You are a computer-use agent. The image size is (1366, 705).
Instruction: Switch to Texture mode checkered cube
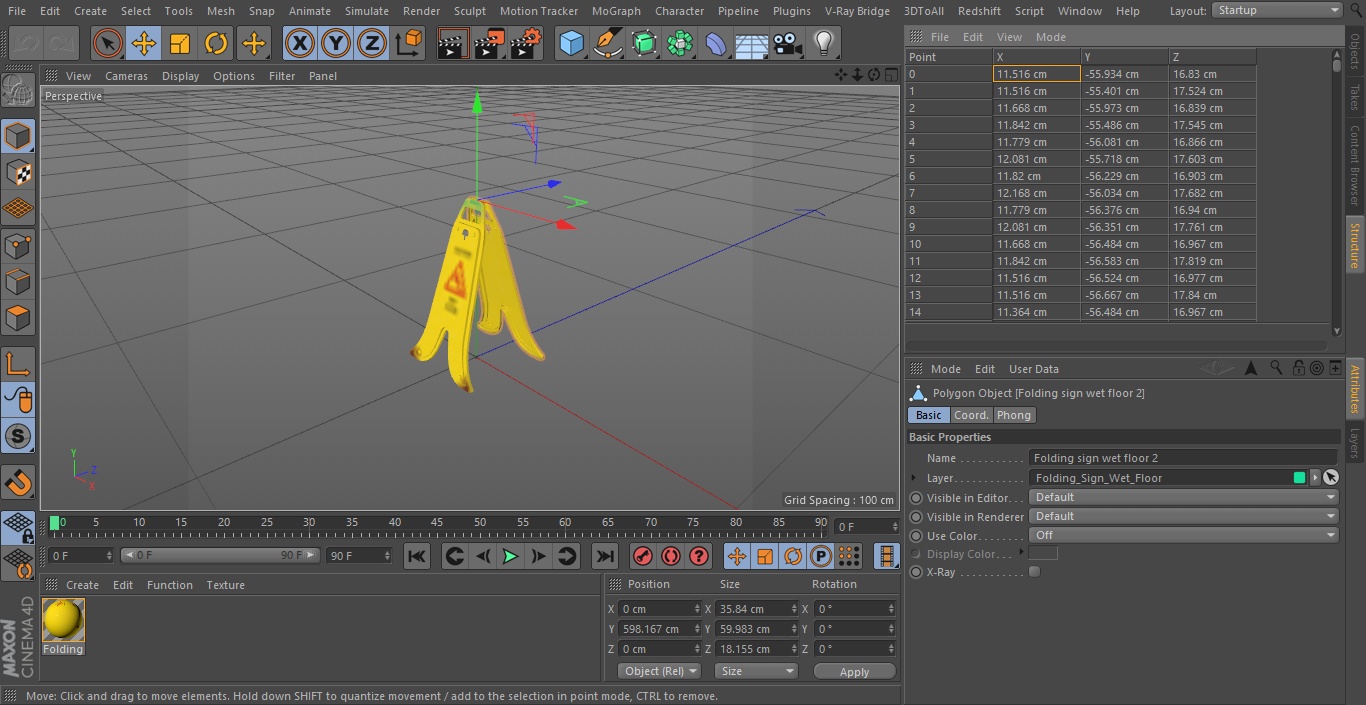18,172
